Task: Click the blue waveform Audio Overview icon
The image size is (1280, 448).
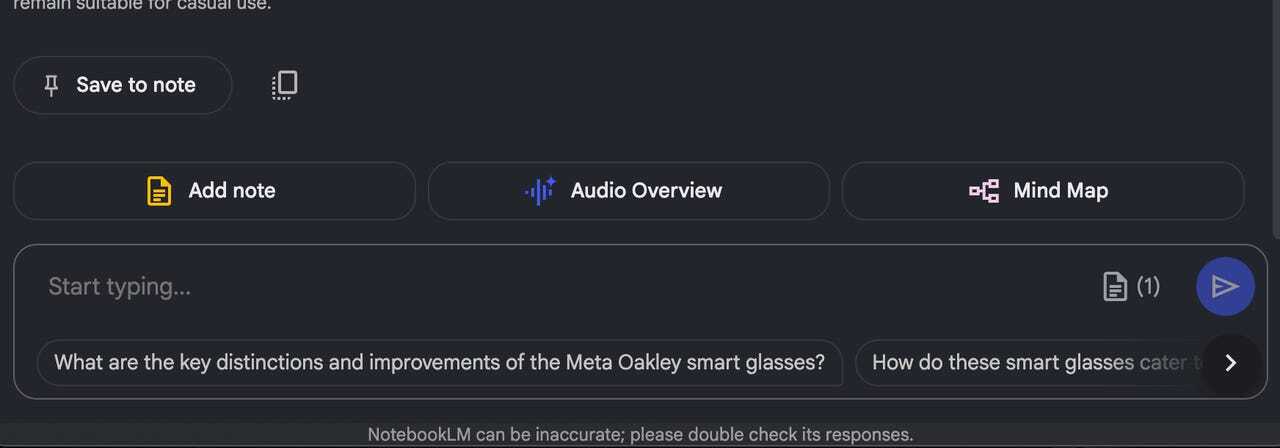Action: 540,191
